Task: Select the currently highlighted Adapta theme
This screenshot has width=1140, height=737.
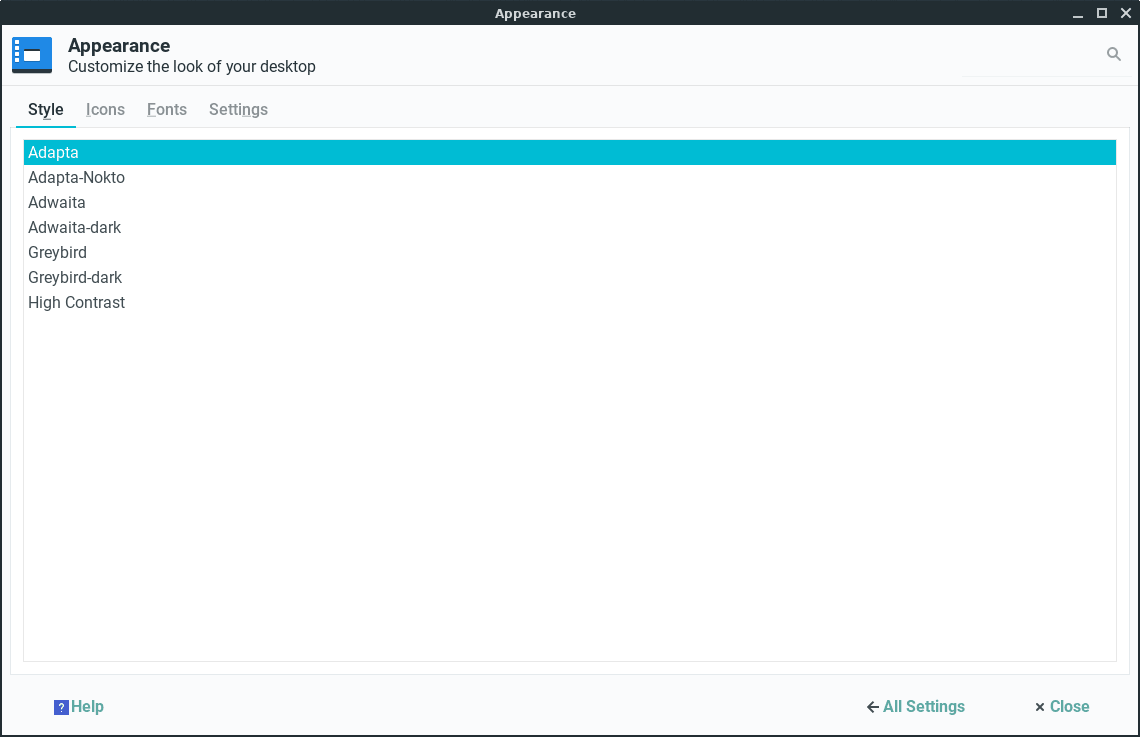Action: click(53, 152)
